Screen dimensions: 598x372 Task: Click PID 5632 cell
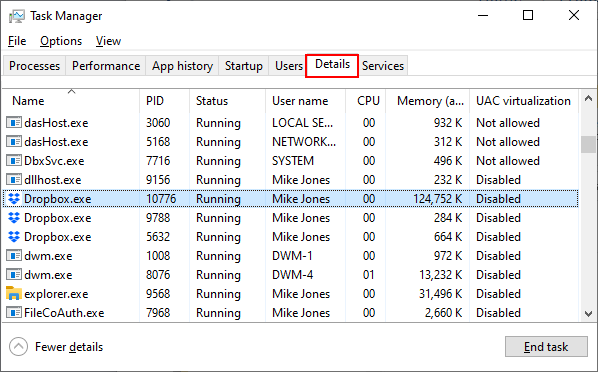coord(158,237)
